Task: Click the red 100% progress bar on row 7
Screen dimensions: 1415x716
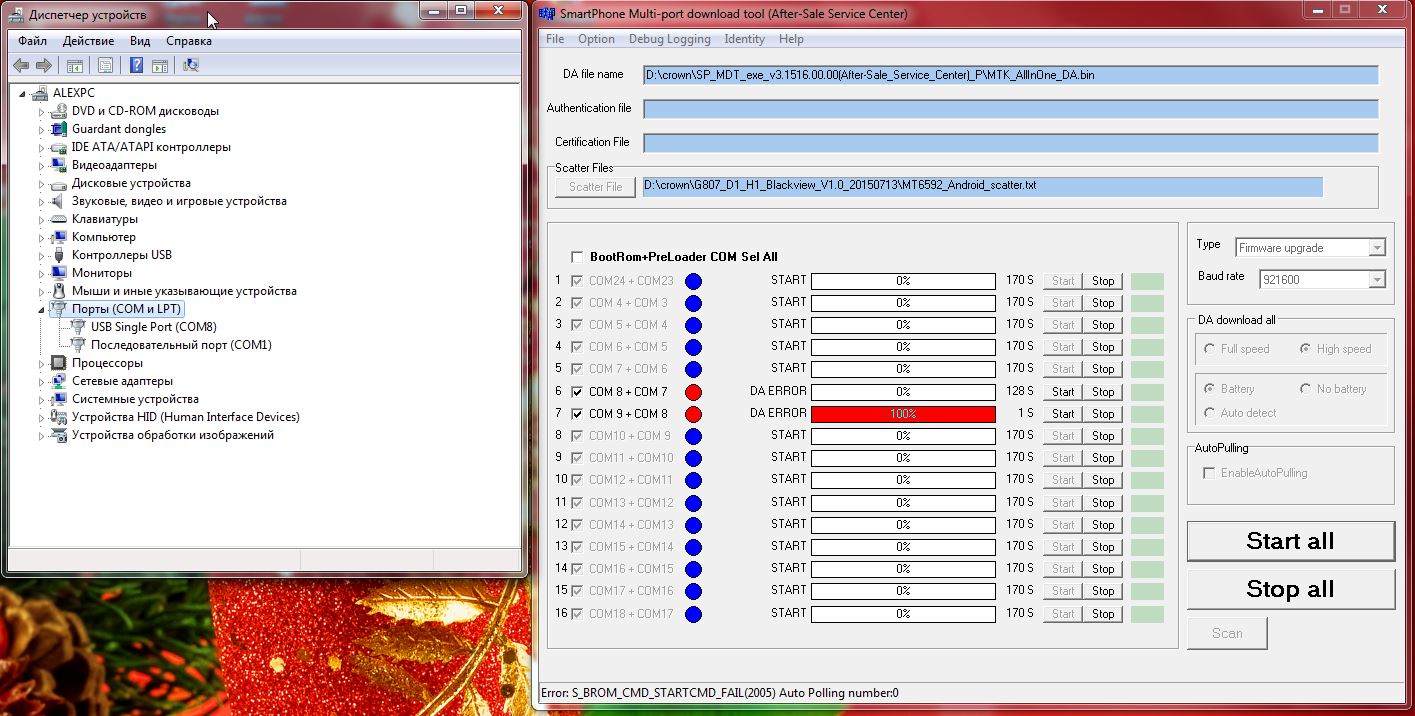Action: coord(902,414)
